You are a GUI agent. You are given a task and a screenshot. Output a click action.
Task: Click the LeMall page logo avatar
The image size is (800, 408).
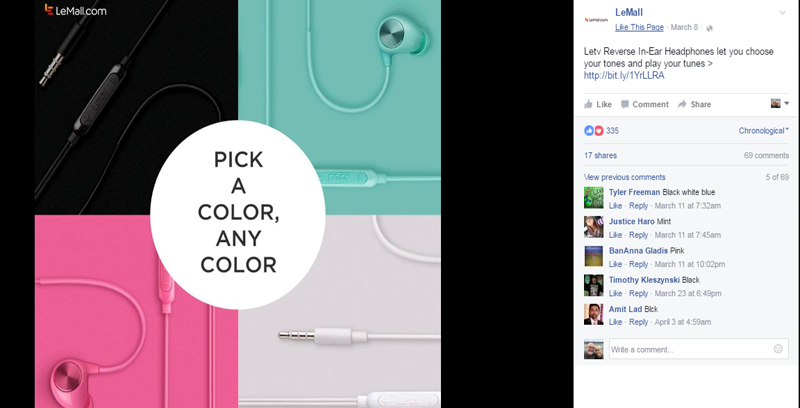coord(596,19)
